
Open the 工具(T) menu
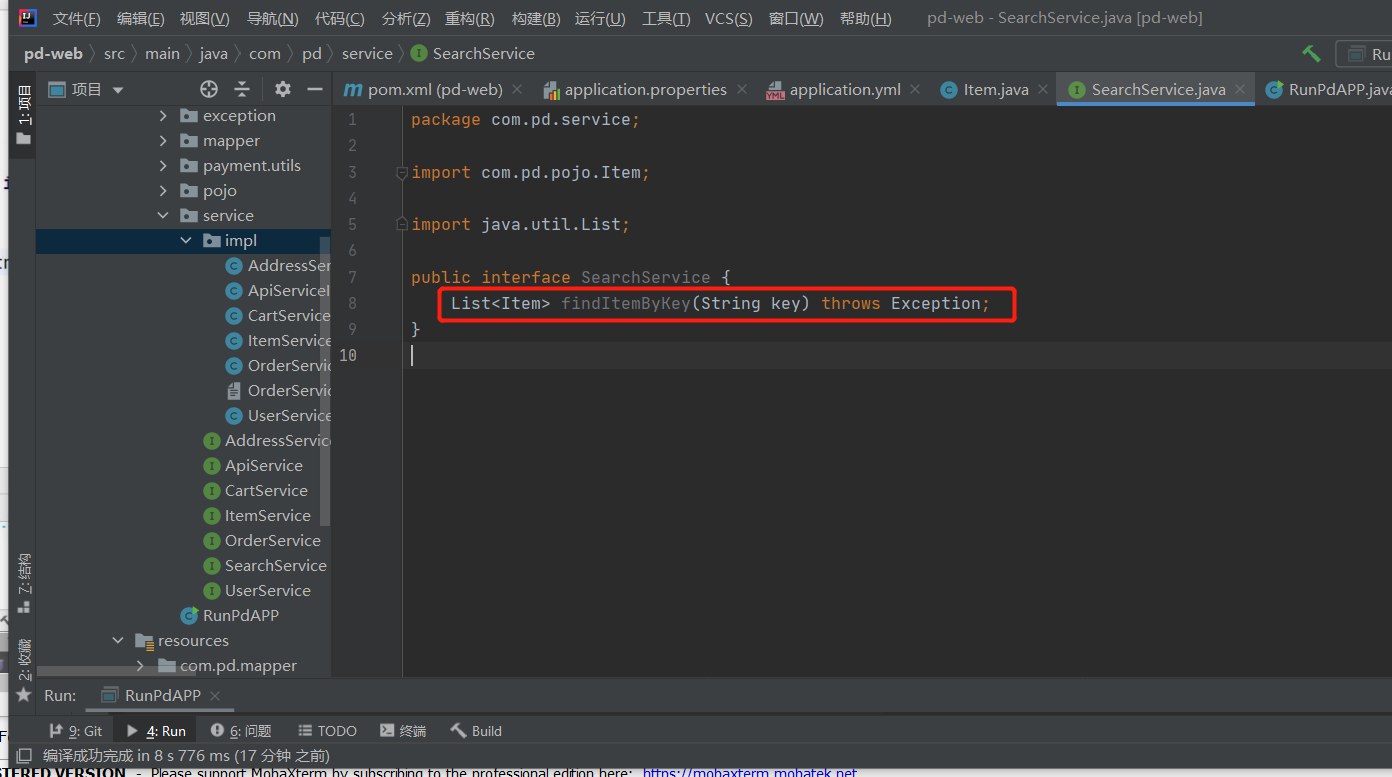click(666, 19)
